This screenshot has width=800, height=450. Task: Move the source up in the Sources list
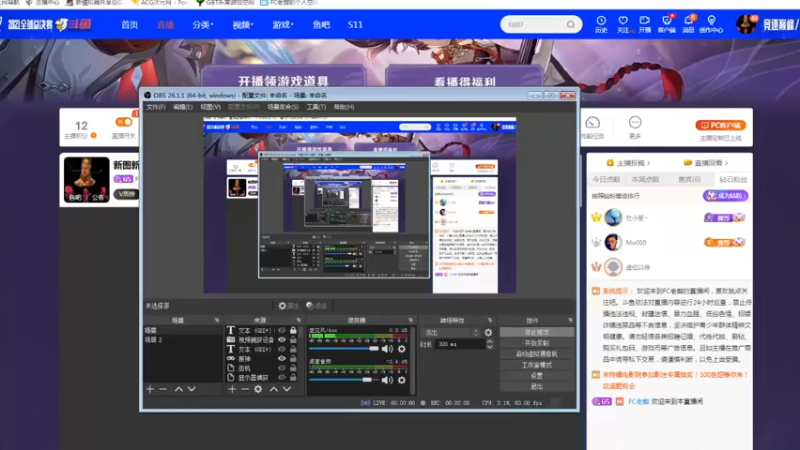point(274,389)
